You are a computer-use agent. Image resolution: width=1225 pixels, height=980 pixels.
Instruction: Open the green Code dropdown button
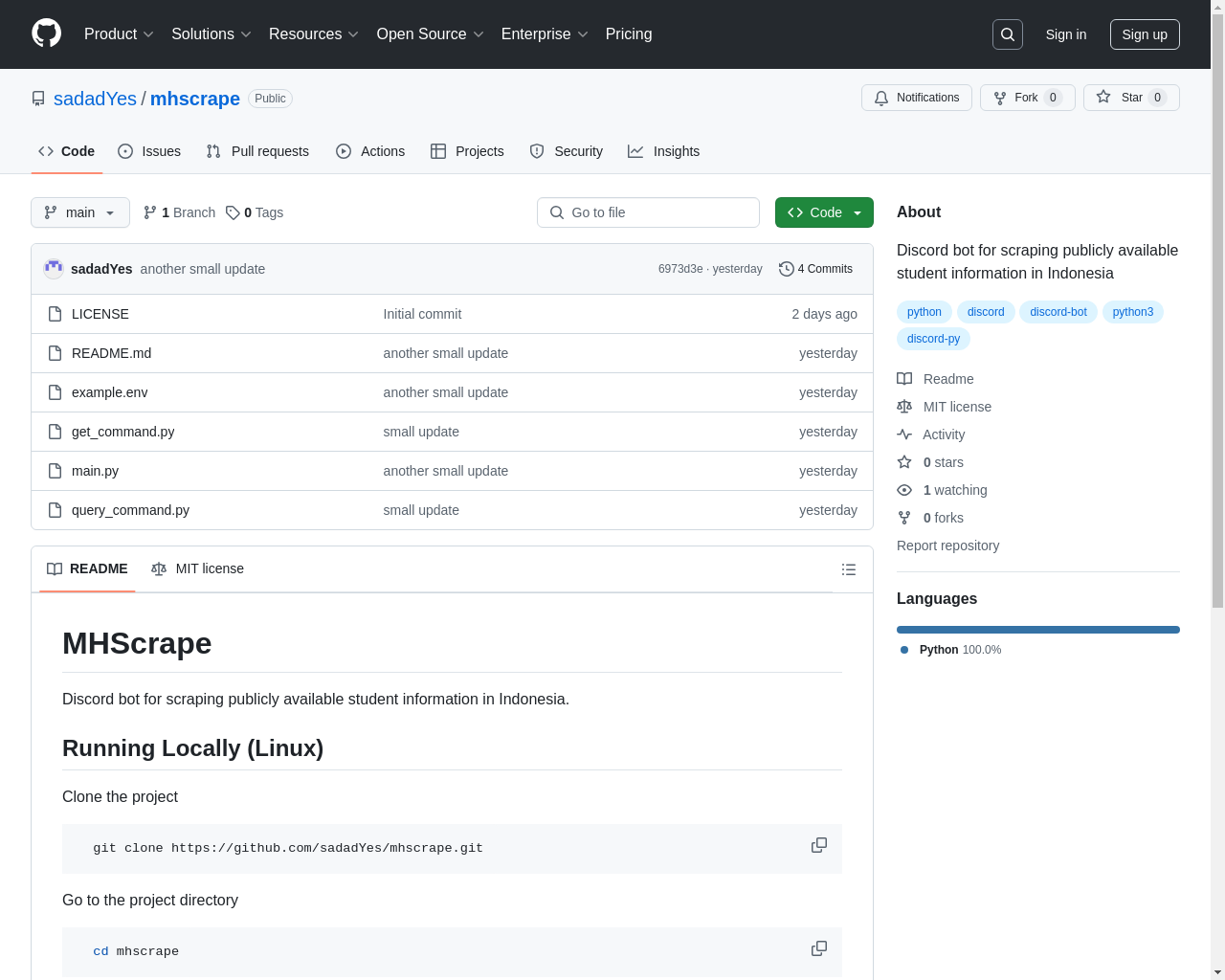824,212
